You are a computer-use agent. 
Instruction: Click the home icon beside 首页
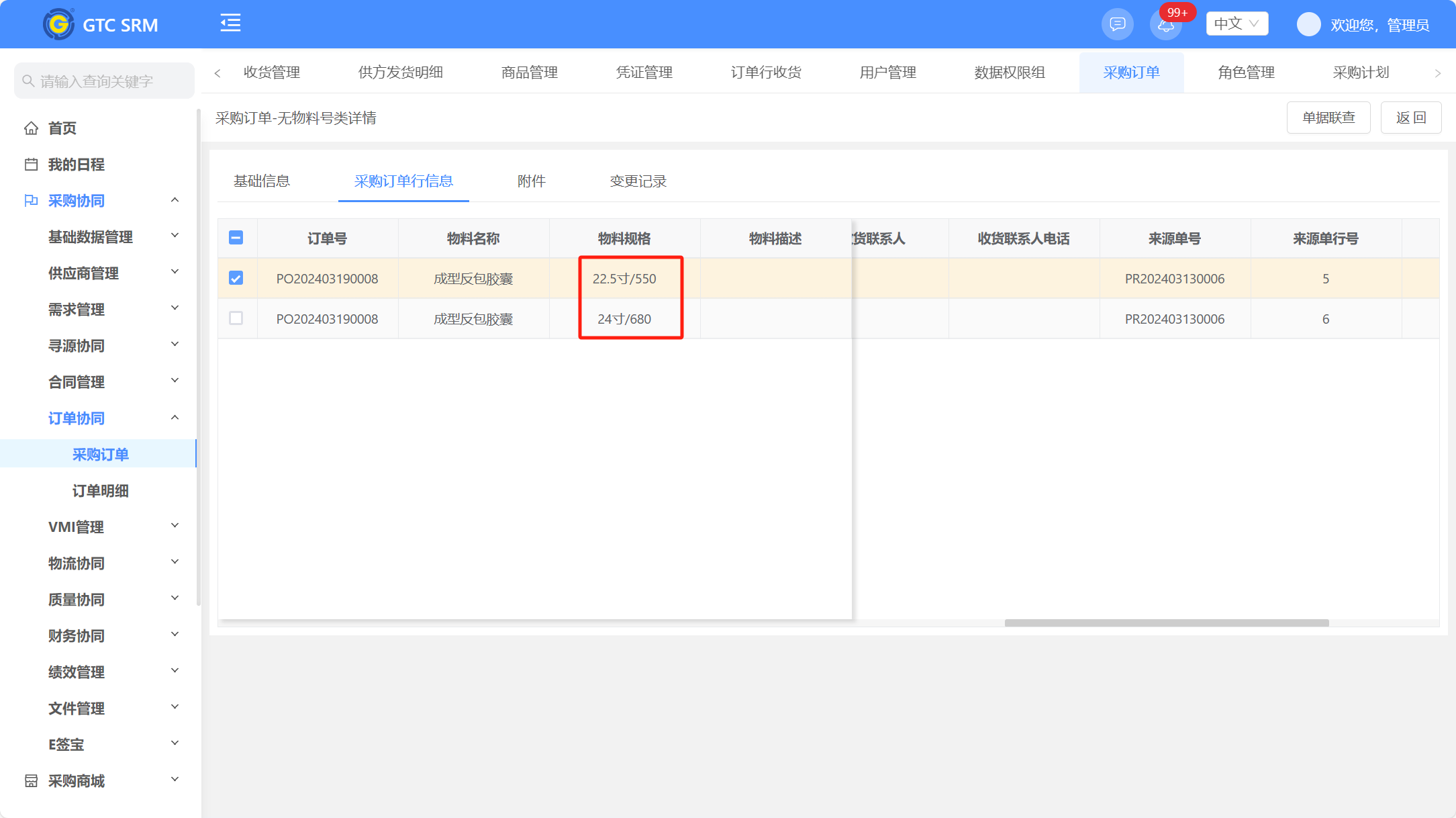31,128
